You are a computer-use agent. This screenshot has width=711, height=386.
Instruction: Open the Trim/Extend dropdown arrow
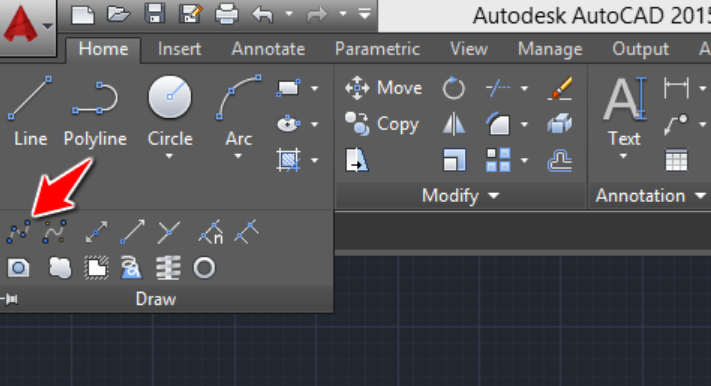click(524, 88)
